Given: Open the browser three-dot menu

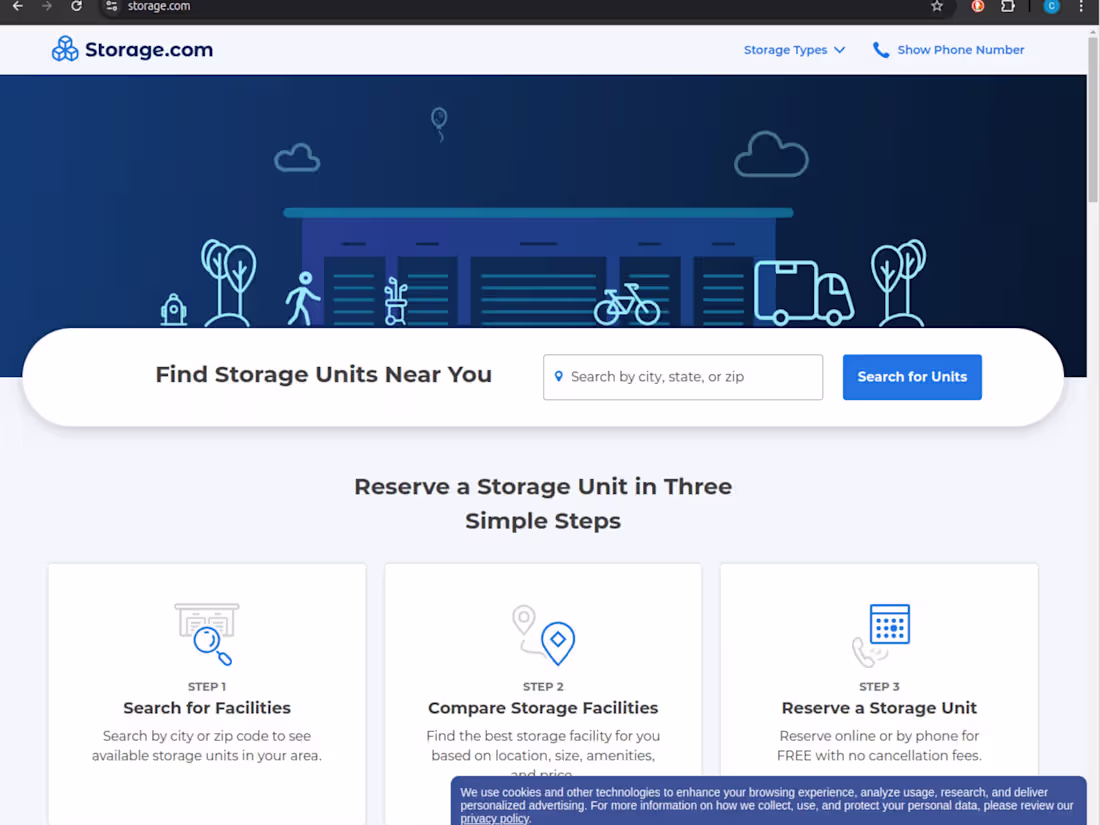Looking at the screenshot, I should pyautogui.click(x=1081, y=6).
